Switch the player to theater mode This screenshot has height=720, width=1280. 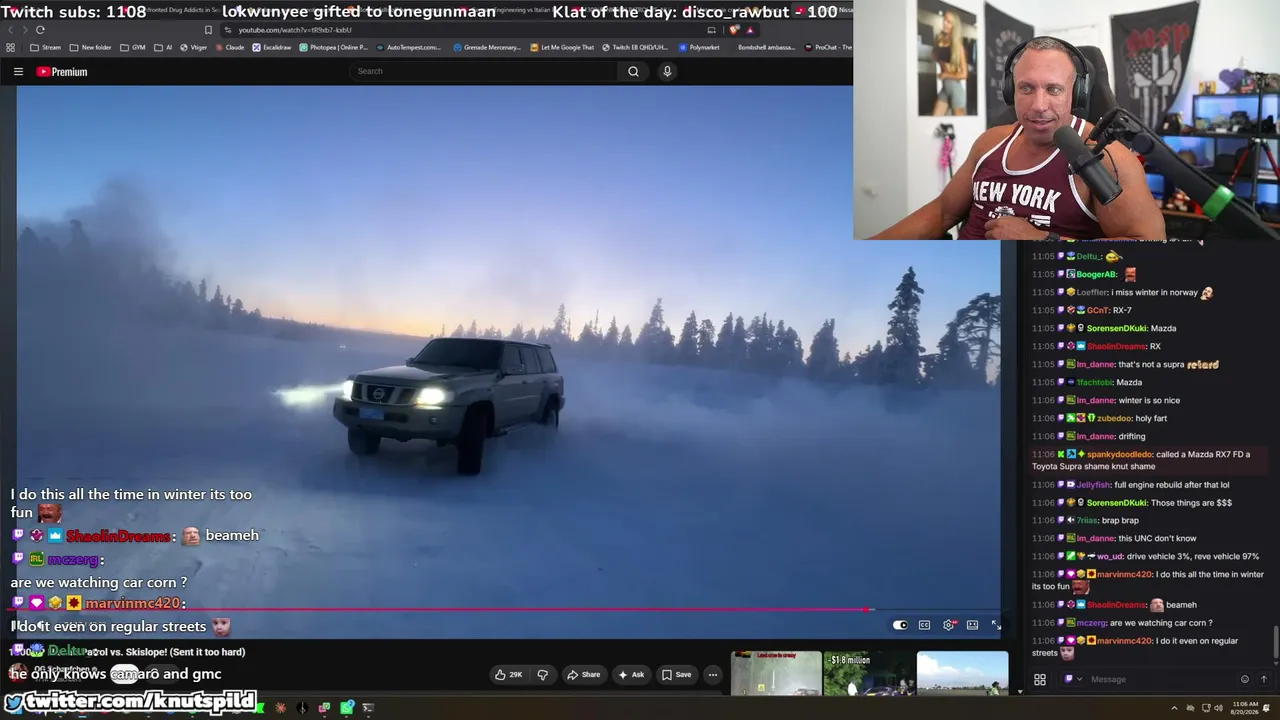(x=972, y=625)
